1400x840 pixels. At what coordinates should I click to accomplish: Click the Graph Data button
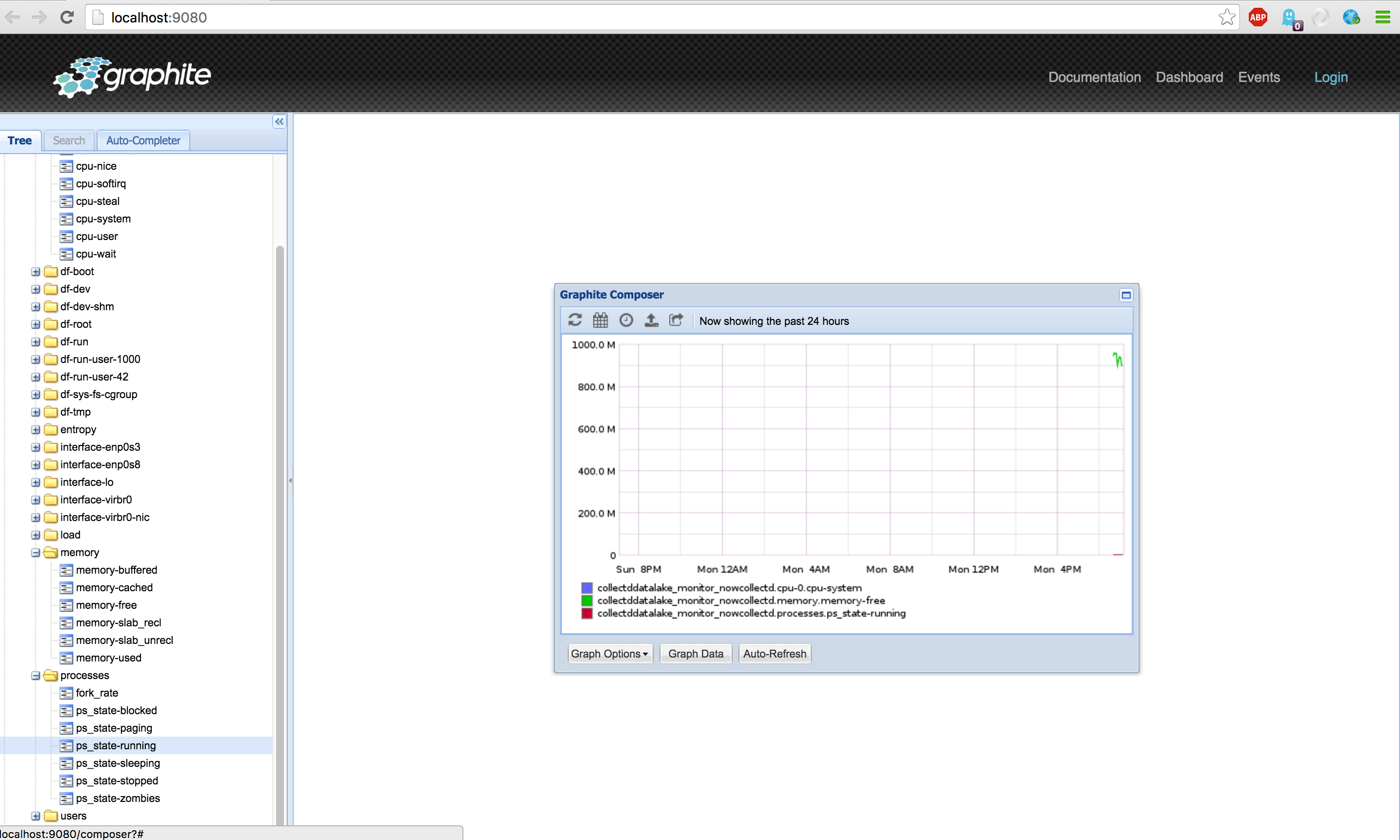(x=696, y=654)
